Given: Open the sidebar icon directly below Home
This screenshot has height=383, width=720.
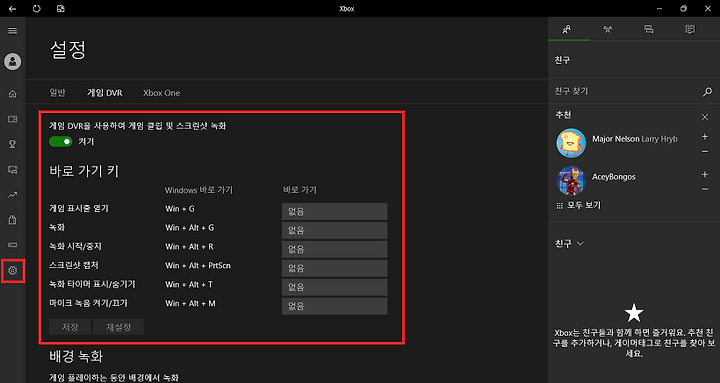Looking at the screenshot, I should coord(13,119).
